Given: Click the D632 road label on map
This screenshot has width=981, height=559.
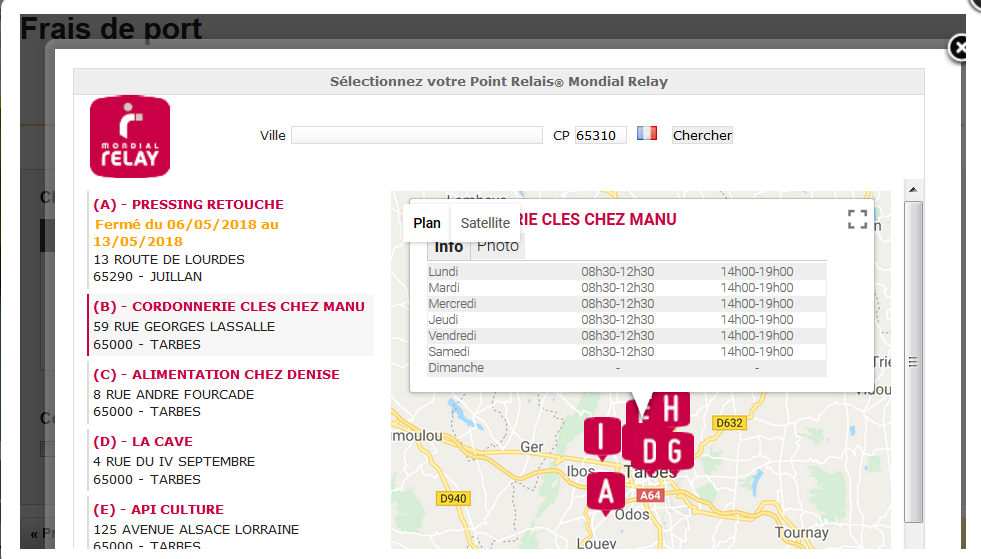Looking at the screenshot, I should (729, 423).
